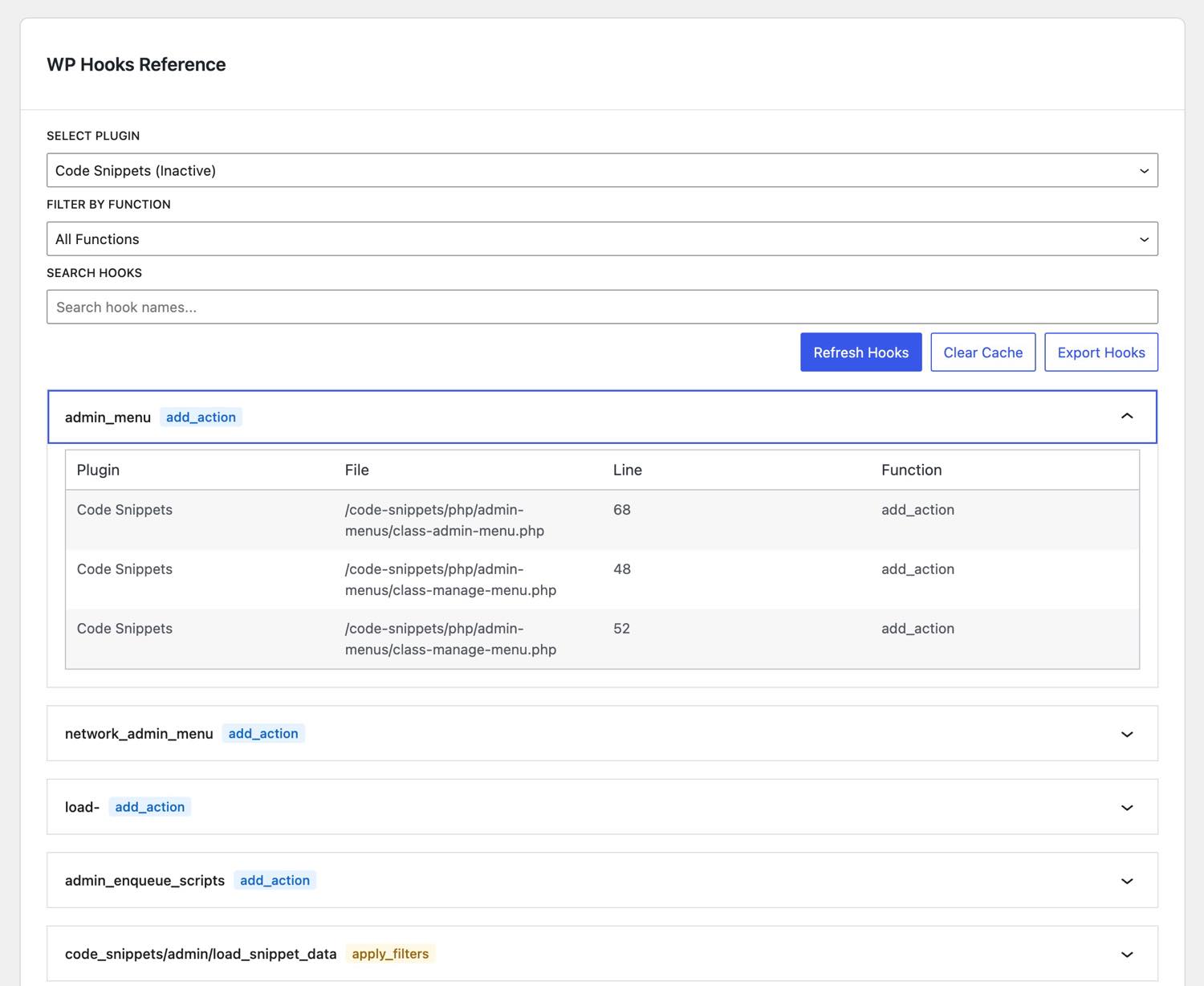Select the class-admin-menu.php table row

coord(602,520)
